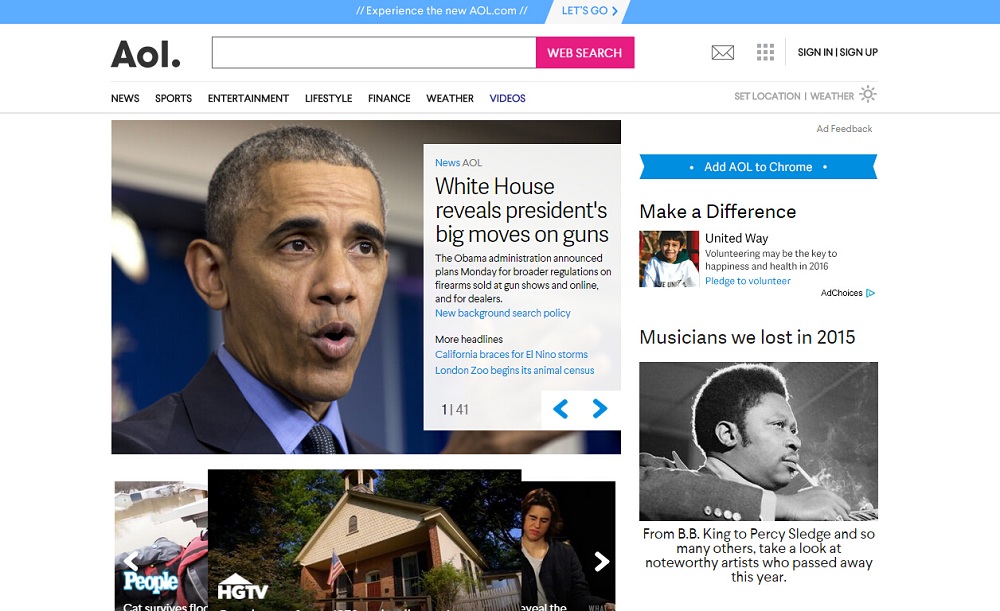This screenshot has width=1000, height=611.
Task: Click right arrow on video carousel
Action: pos(601,561)
